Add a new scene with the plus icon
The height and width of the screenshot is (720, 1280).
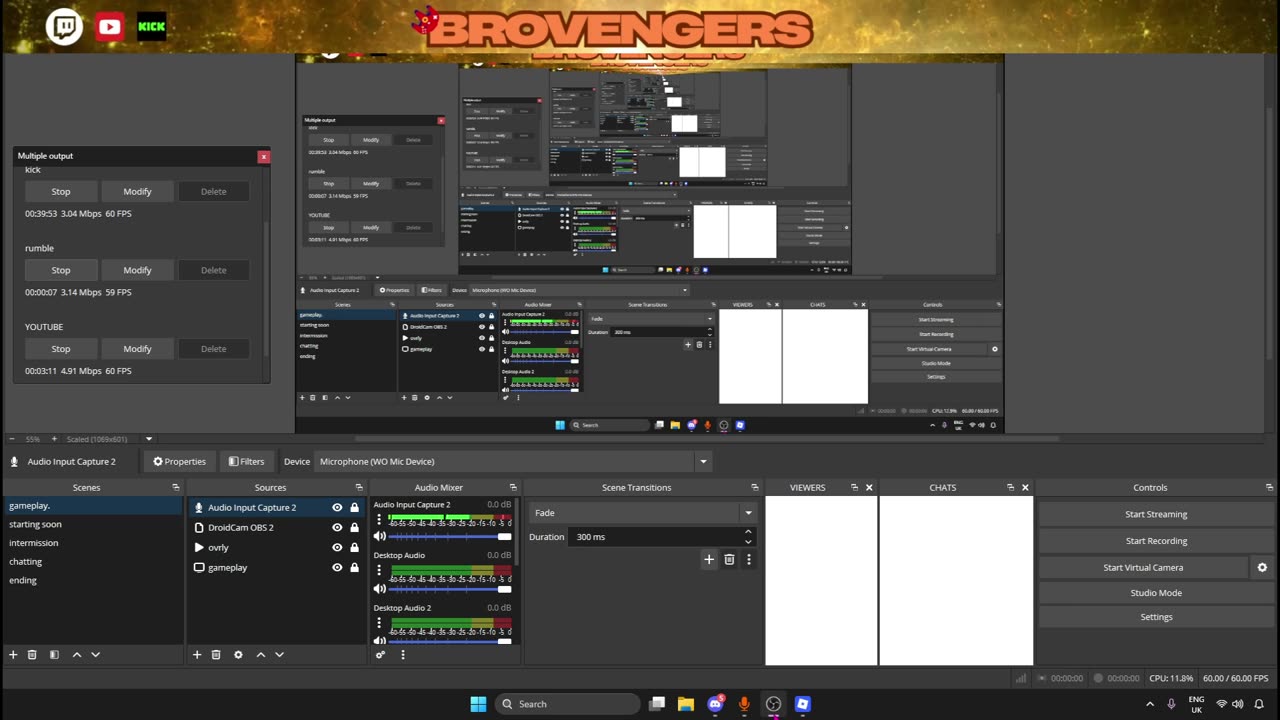[13, 655]
